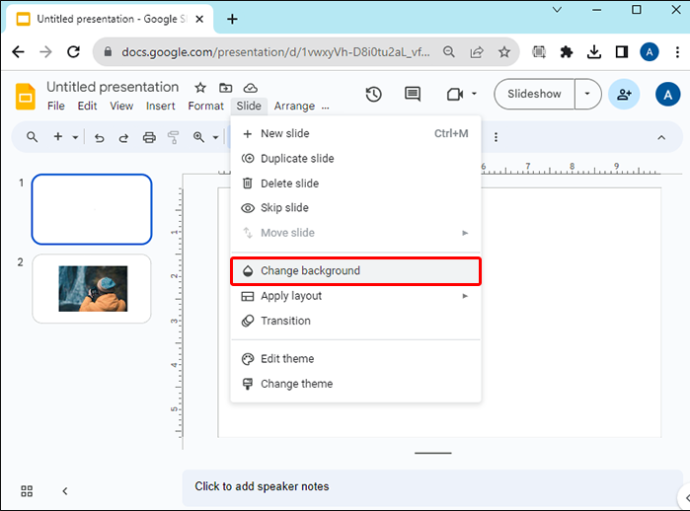Go back in the browser
The height and width of the screenshot is (511, 690).
click(18, 52)
